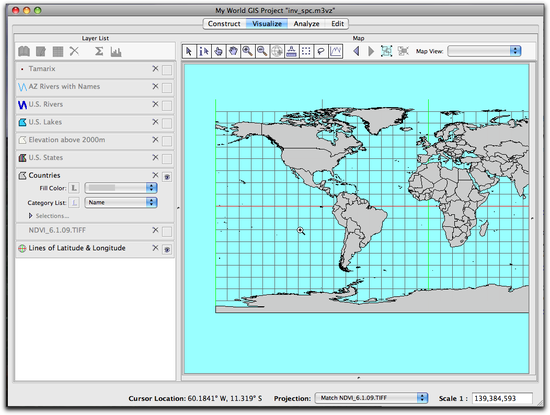Image resolution: width=550 pixels, height=415 pixels.
Task: Show the Tamarix layer checkbox
Action: 167,70
